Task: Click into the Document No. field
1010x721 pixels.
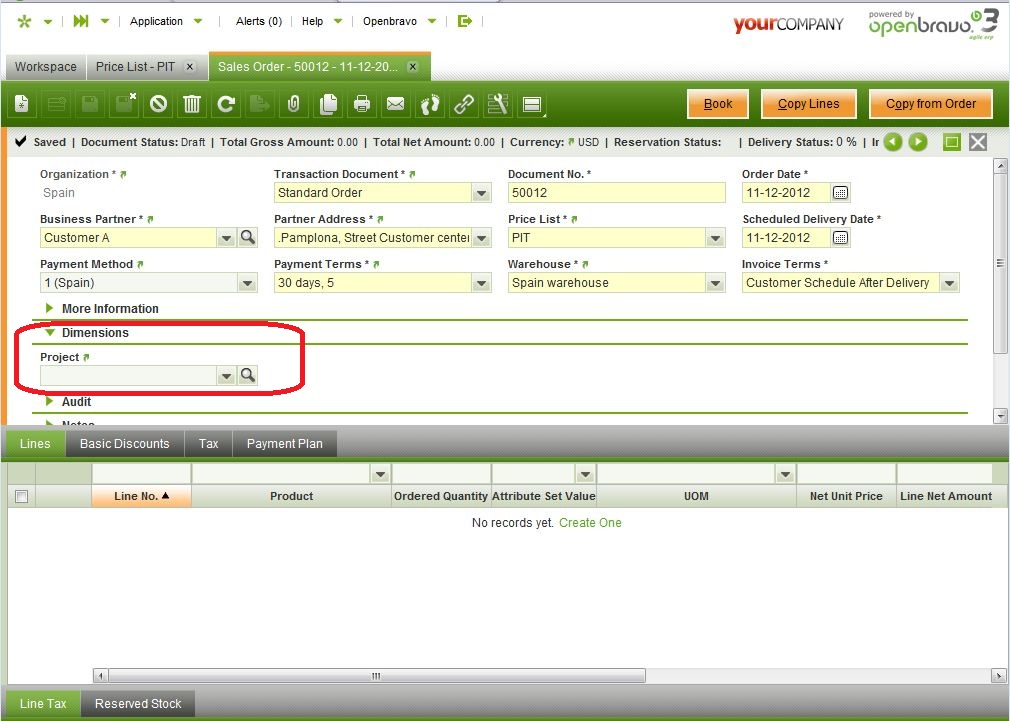Action: click(615, 193)
